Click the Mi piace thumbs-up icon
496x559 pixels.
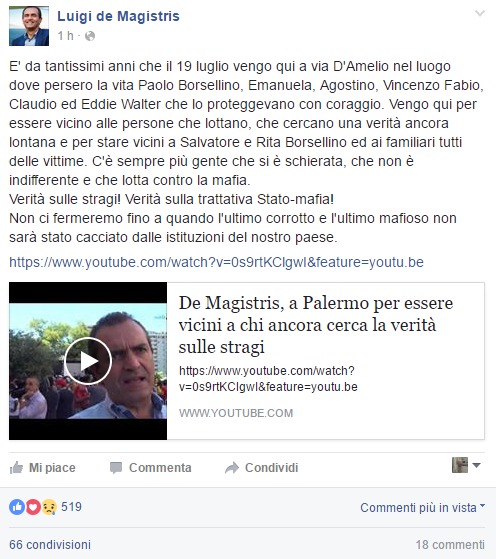pos(16,467)
